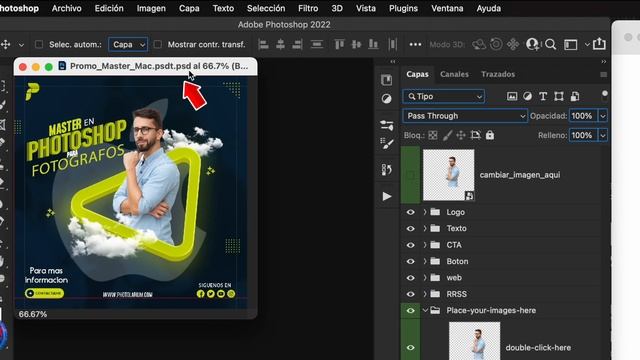
Task: Lock all padlock icon
Action: click(490, 135)
